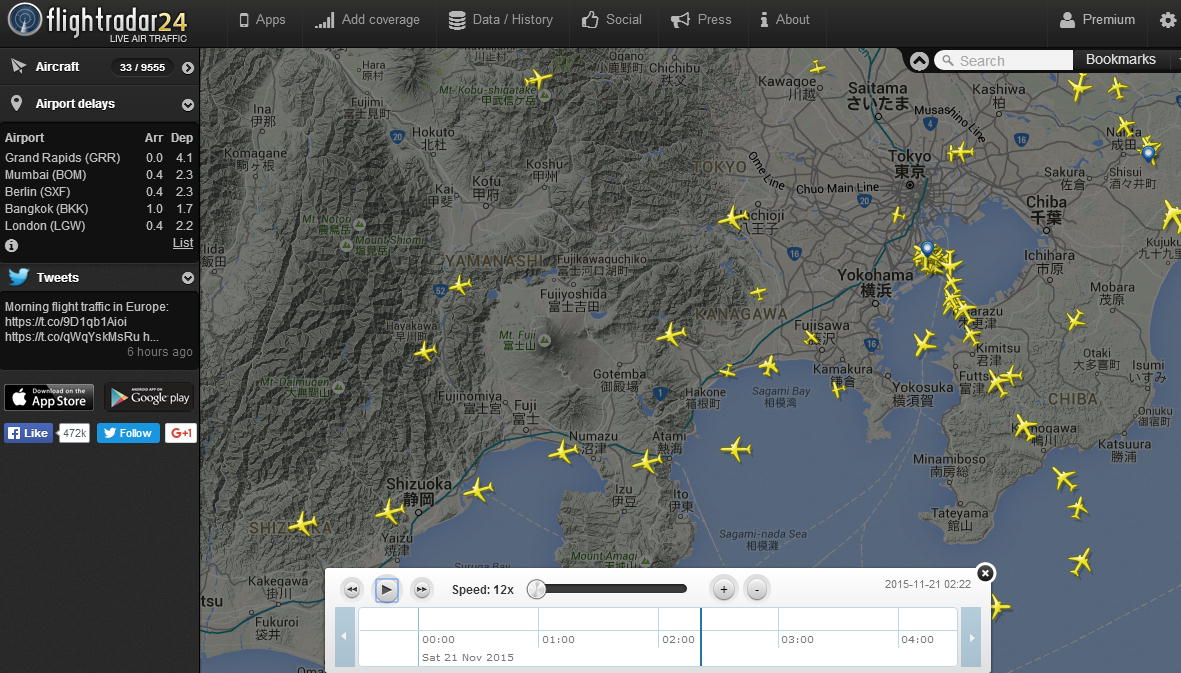Type in the Search field

pyautogui.click(x=1012, y=61)
